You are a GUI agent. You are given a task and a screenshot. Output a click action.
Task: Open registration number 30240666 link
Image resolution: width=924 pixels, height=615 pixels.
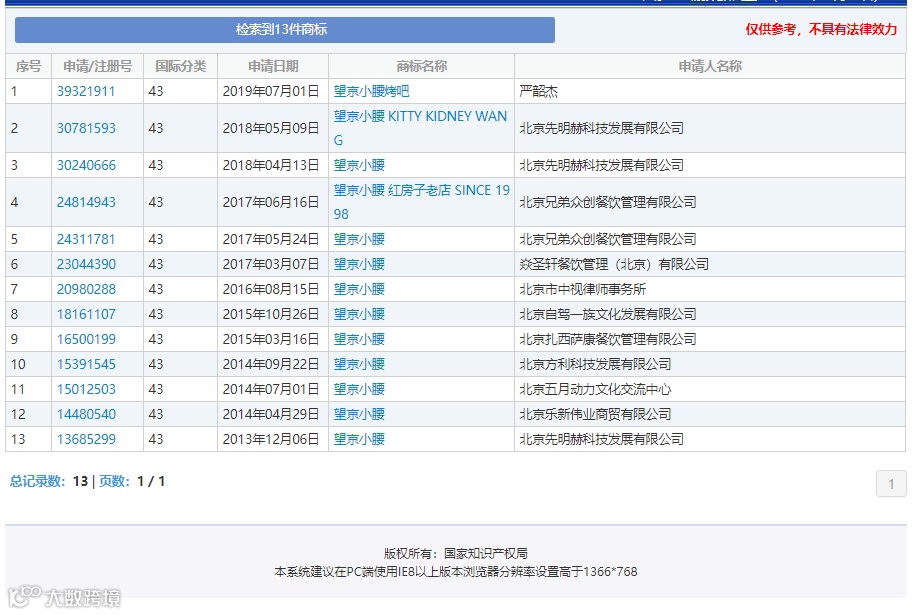(86, 166)
